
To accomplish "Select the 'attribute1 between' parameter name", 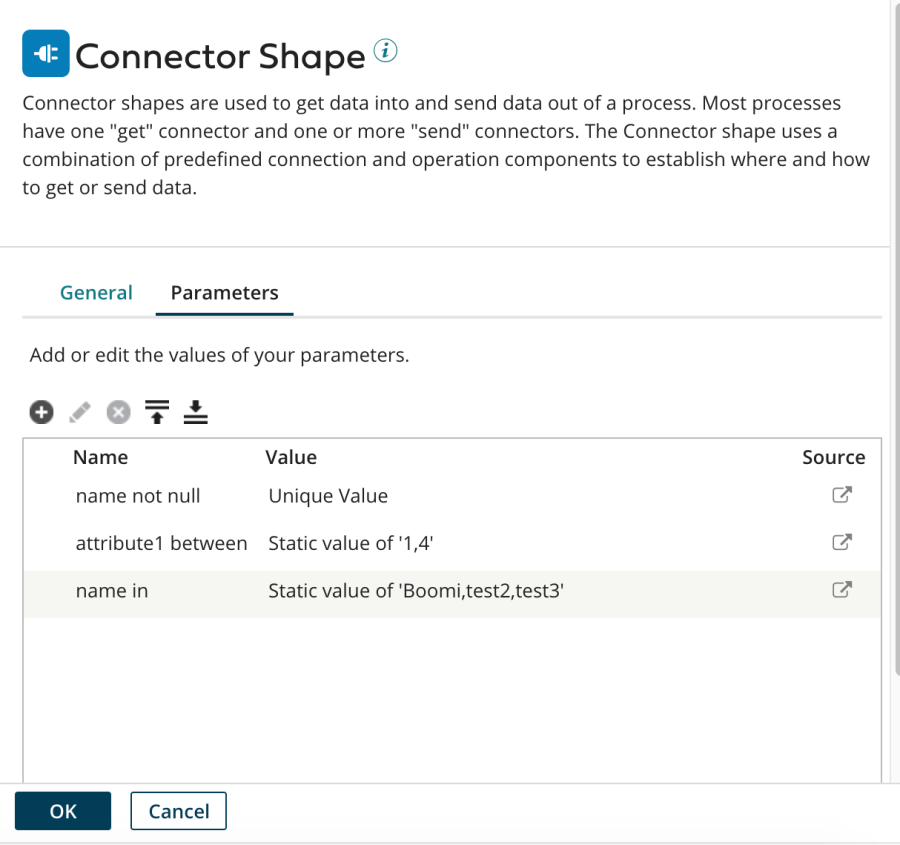I will pos(161,544).
